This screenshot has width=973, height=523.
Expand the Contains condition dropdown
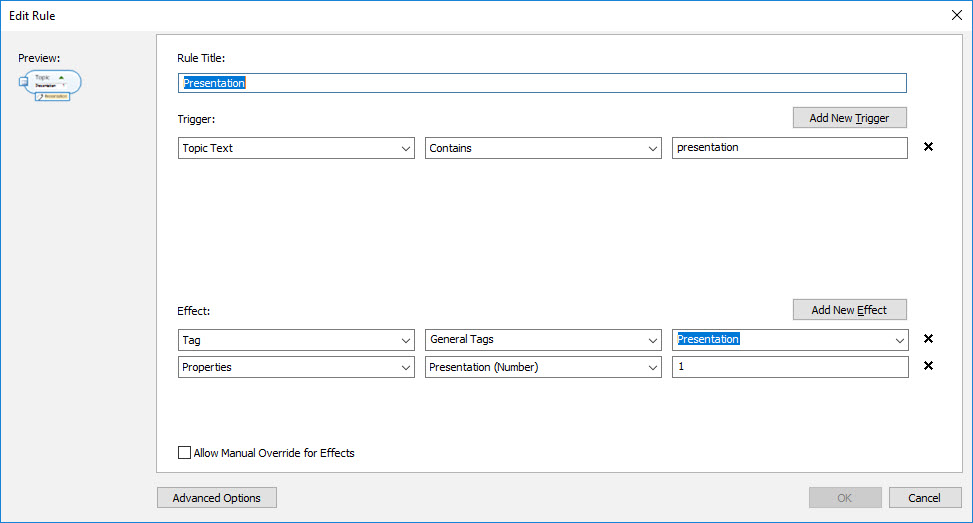click(x=543, y=148)
